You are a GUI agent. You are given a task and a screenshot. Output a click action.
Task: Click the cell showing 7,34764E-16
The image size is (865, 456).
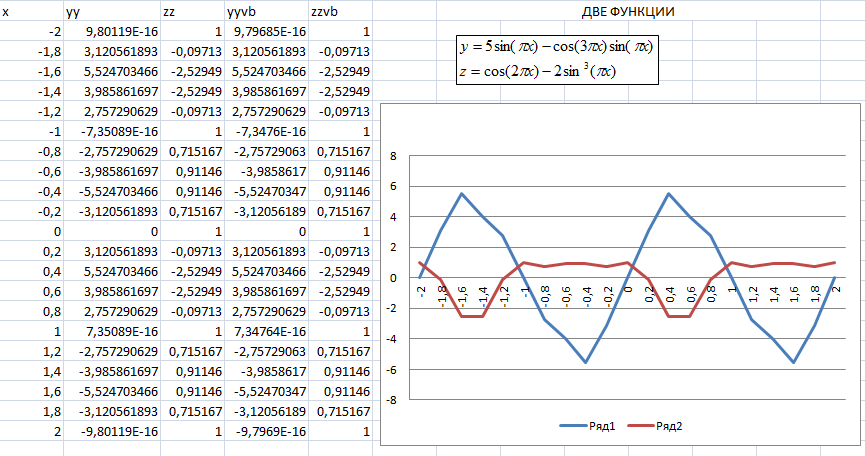point(266,331)
